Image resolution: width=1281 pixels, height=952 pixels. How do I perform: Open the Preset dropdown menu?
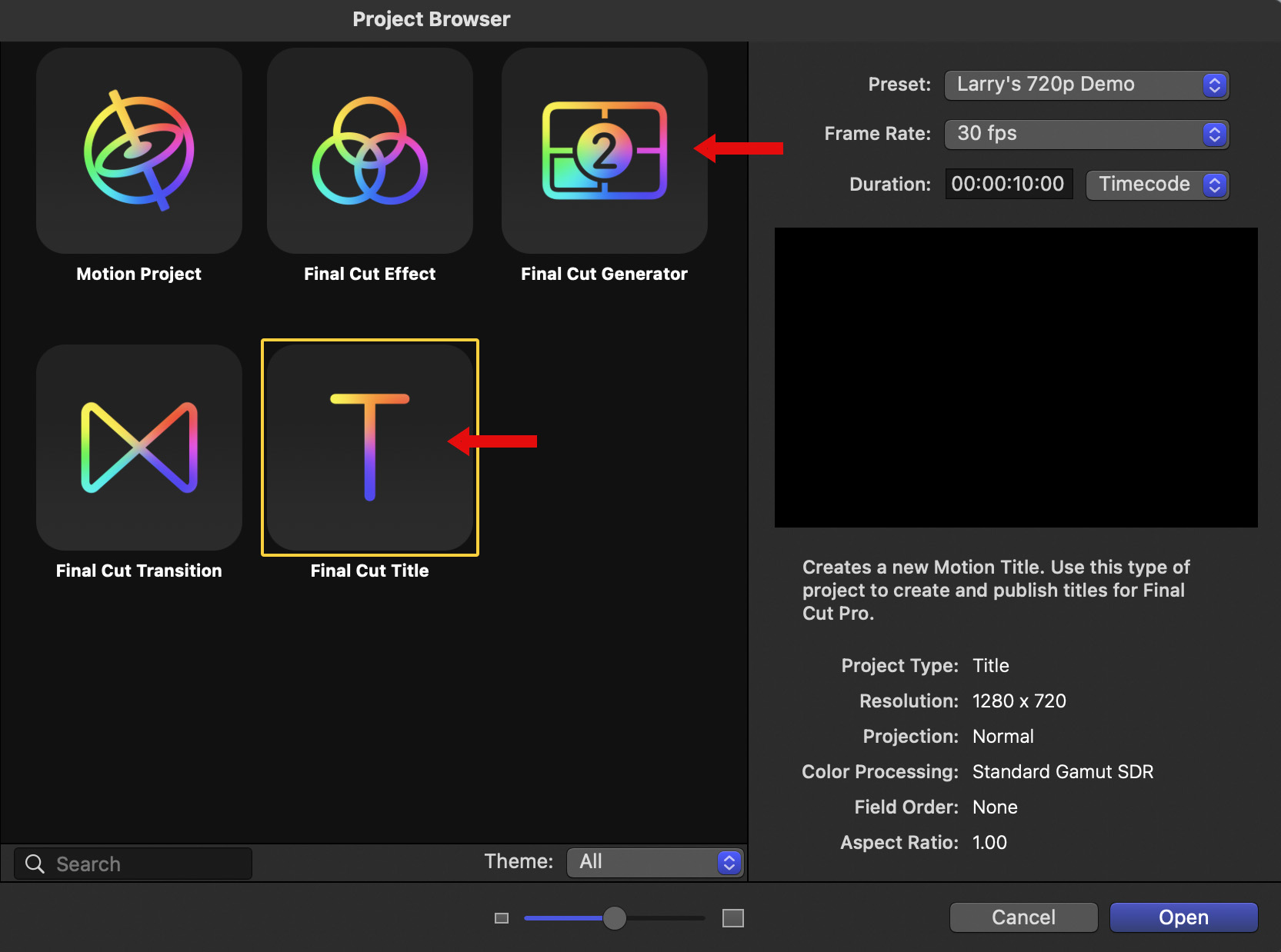(x=1086, y=85)
